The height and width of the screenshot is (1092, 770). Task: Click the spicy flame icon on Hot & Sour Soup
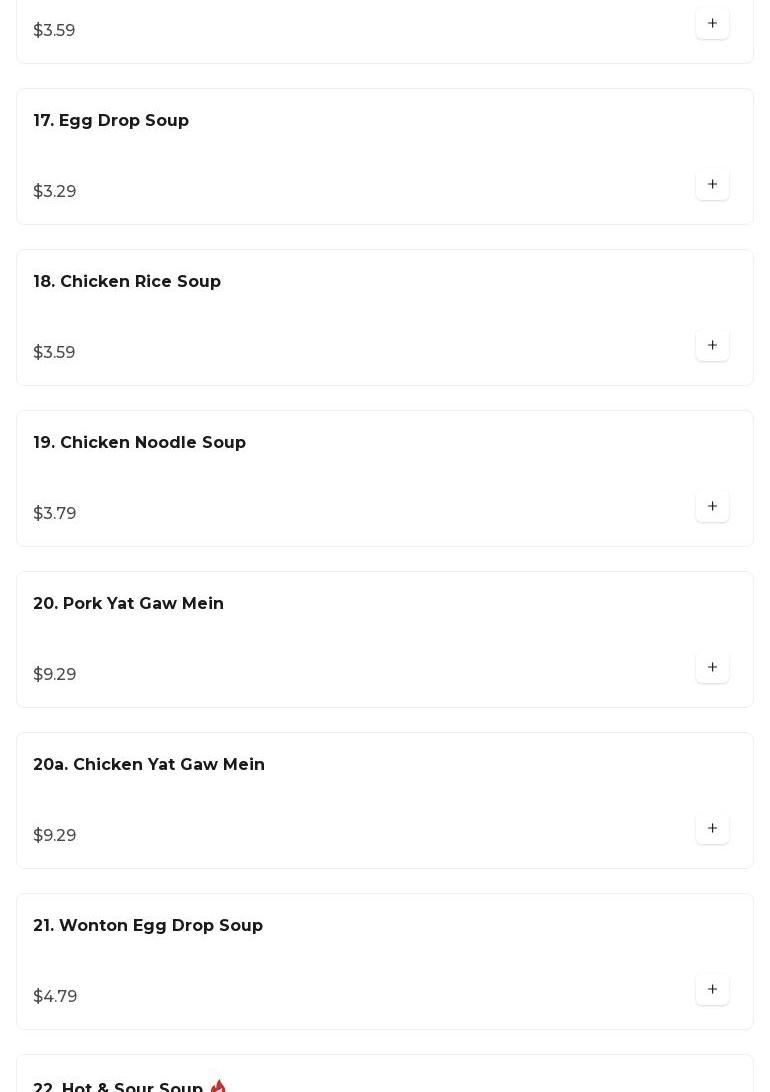coord(218,1086)
